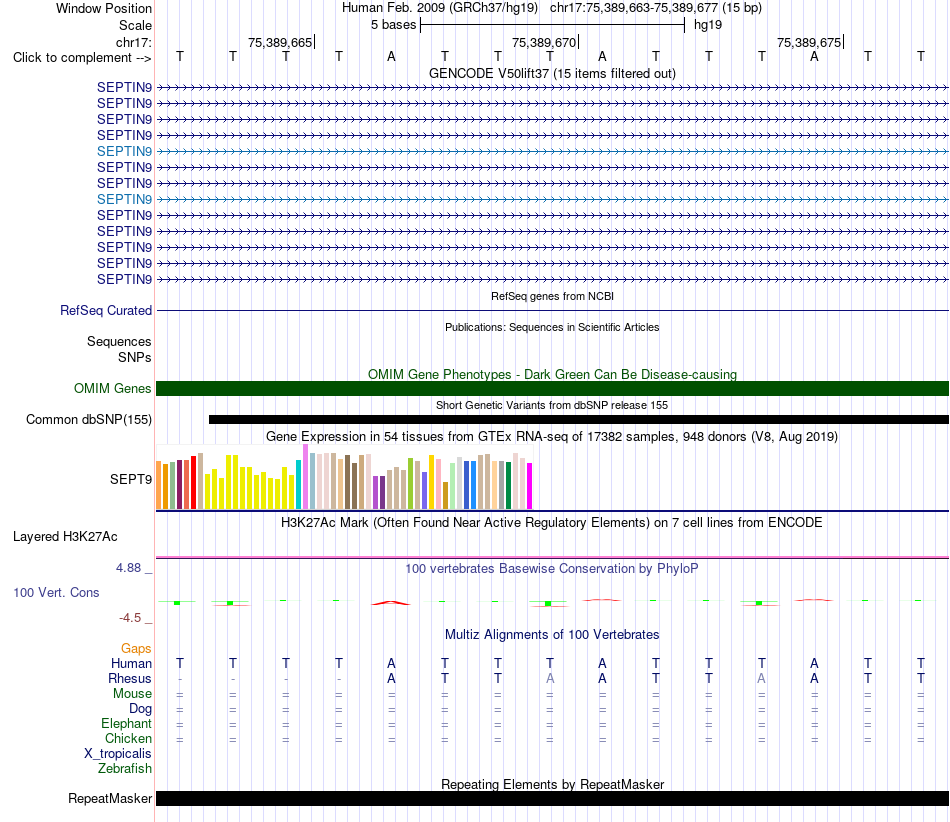Click the 'Mouse' alignment row label

(x=132, y=694)
